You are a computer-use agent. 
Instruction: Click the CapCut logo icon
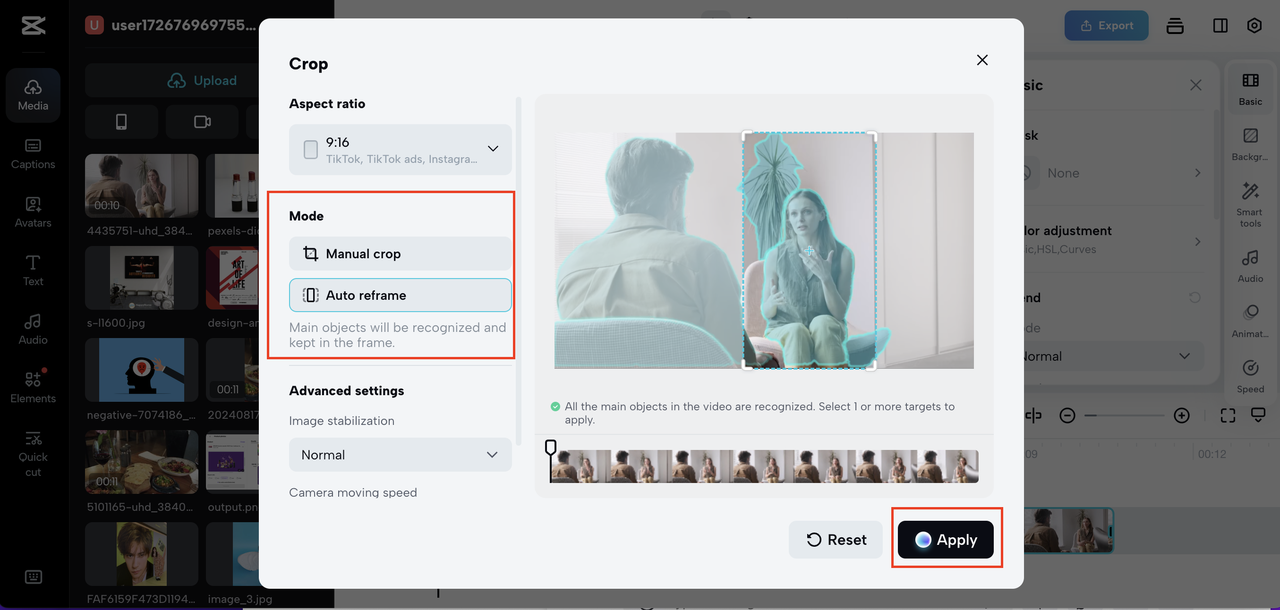33,25
